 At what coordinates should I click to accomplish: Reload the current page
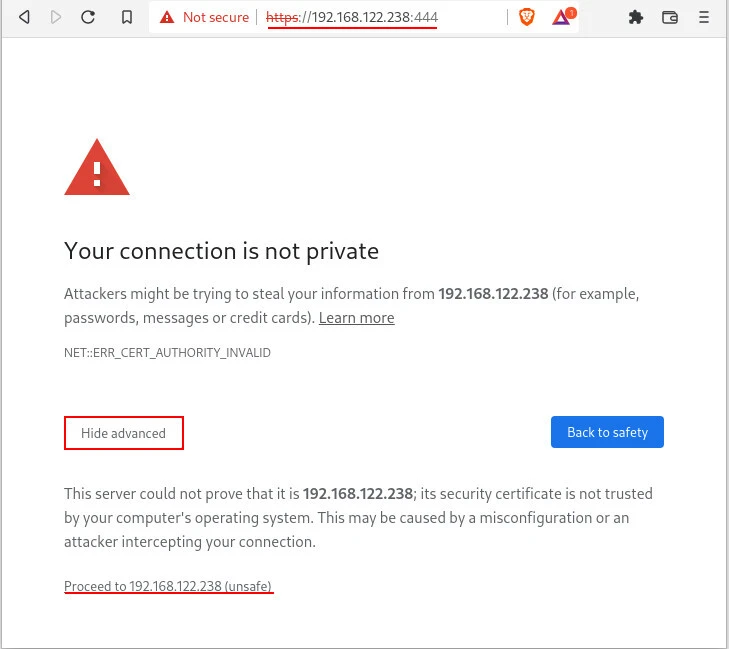tap(88, 17)
